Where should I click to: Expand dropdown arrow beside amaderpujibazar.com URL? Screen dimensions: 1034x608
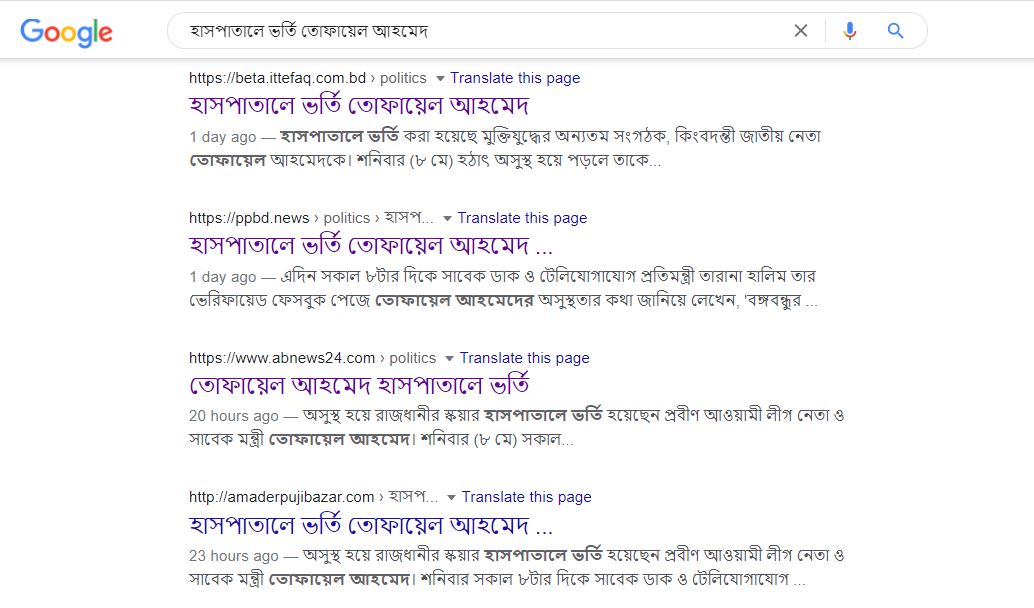451,498
